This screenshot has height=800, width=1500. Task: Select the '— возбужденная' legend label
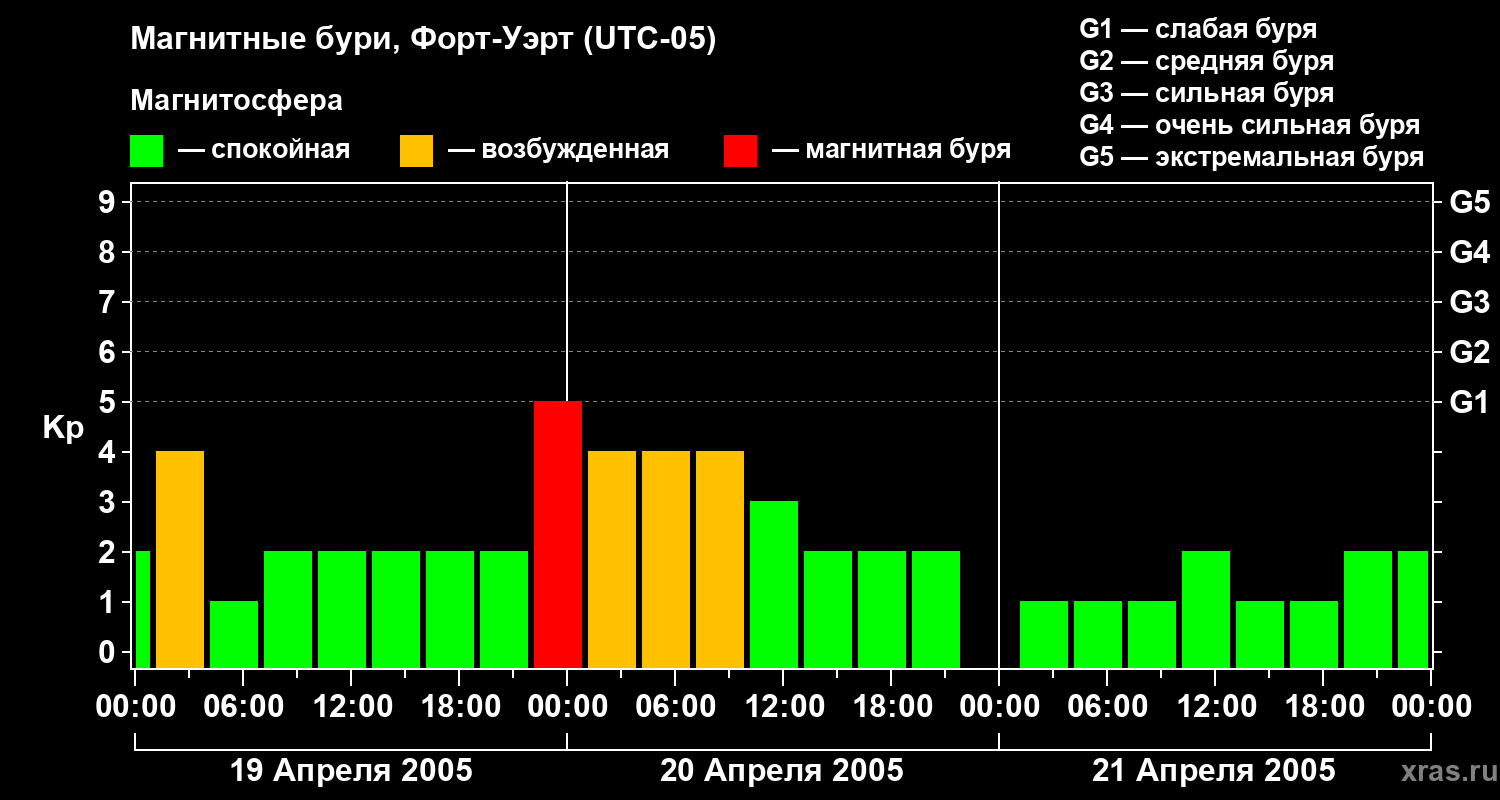coord(558,151)
